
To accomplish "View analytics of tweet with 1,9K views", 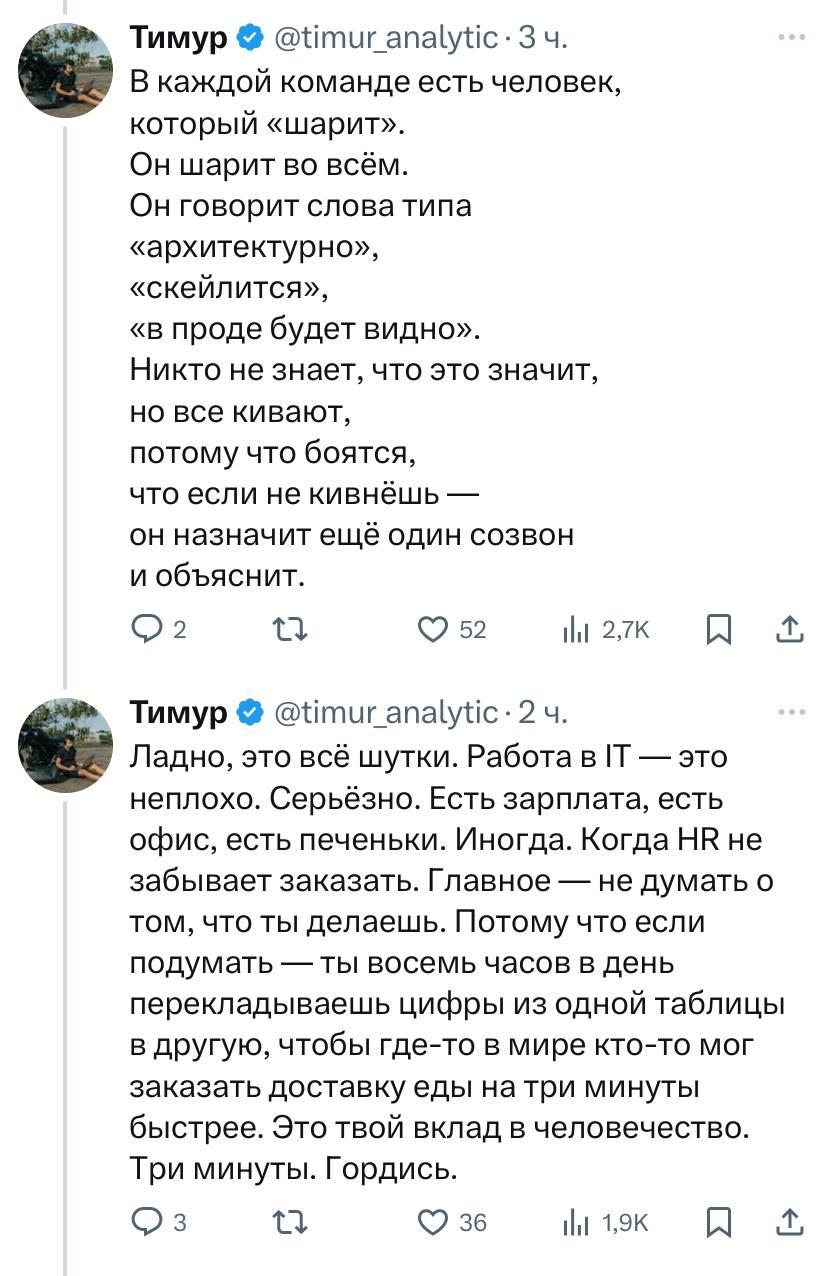I will click(x=574, y=1221).
